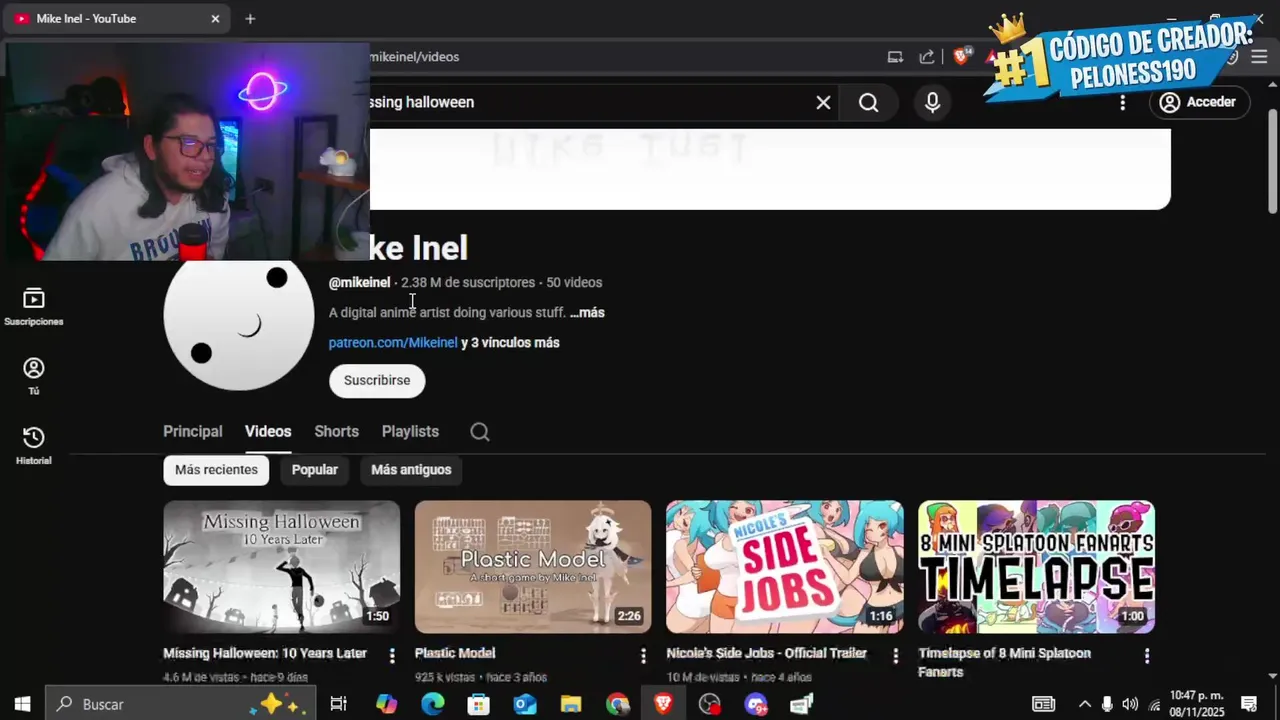Screen dimensions: 1280x720
Task: Click the Nicole's Side Jobs thumbnail
Action: [785, 567]
